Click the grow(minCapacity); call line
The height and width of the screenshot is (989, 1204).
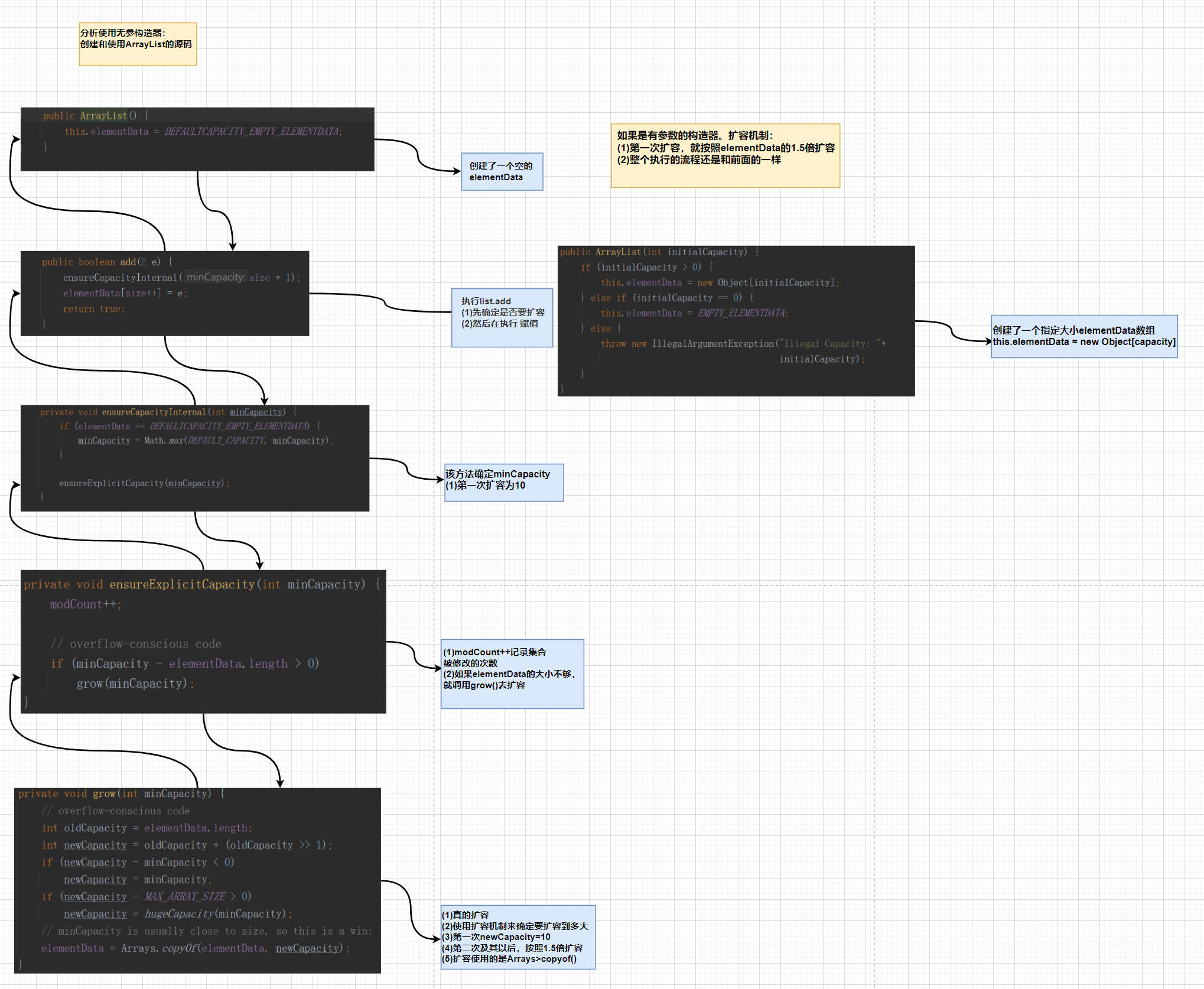pos(135,684)
